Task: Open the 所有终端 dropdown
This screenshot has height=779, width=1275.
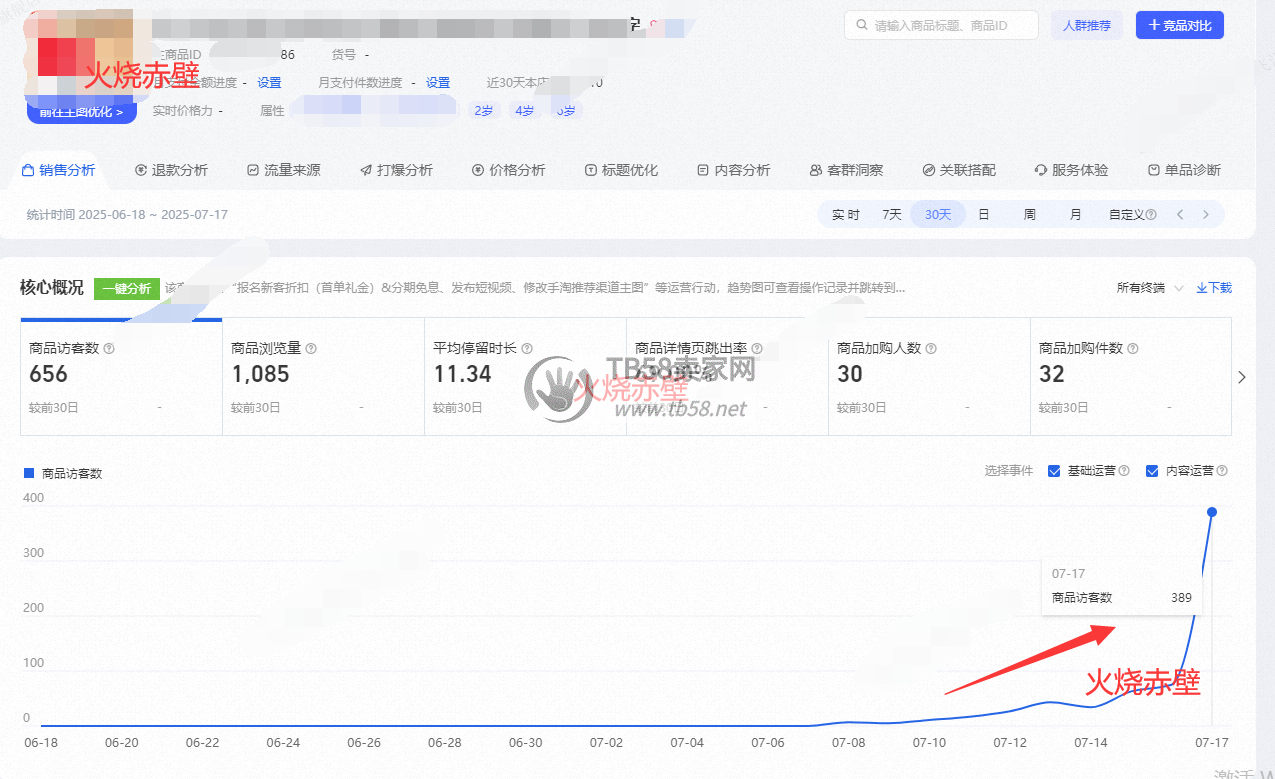Action: coord(1149,288)
